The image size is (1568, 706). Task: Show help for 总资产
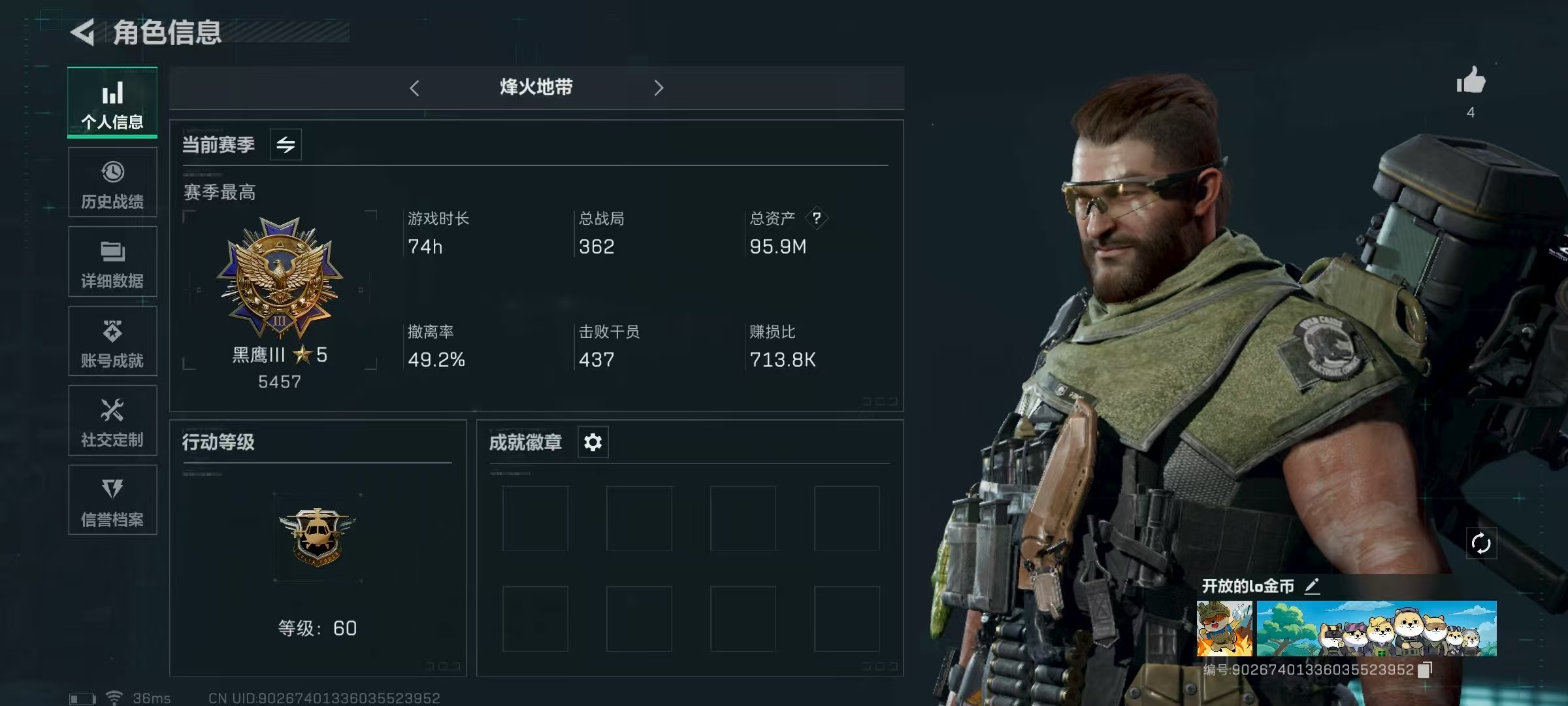[x=817, y=218]
